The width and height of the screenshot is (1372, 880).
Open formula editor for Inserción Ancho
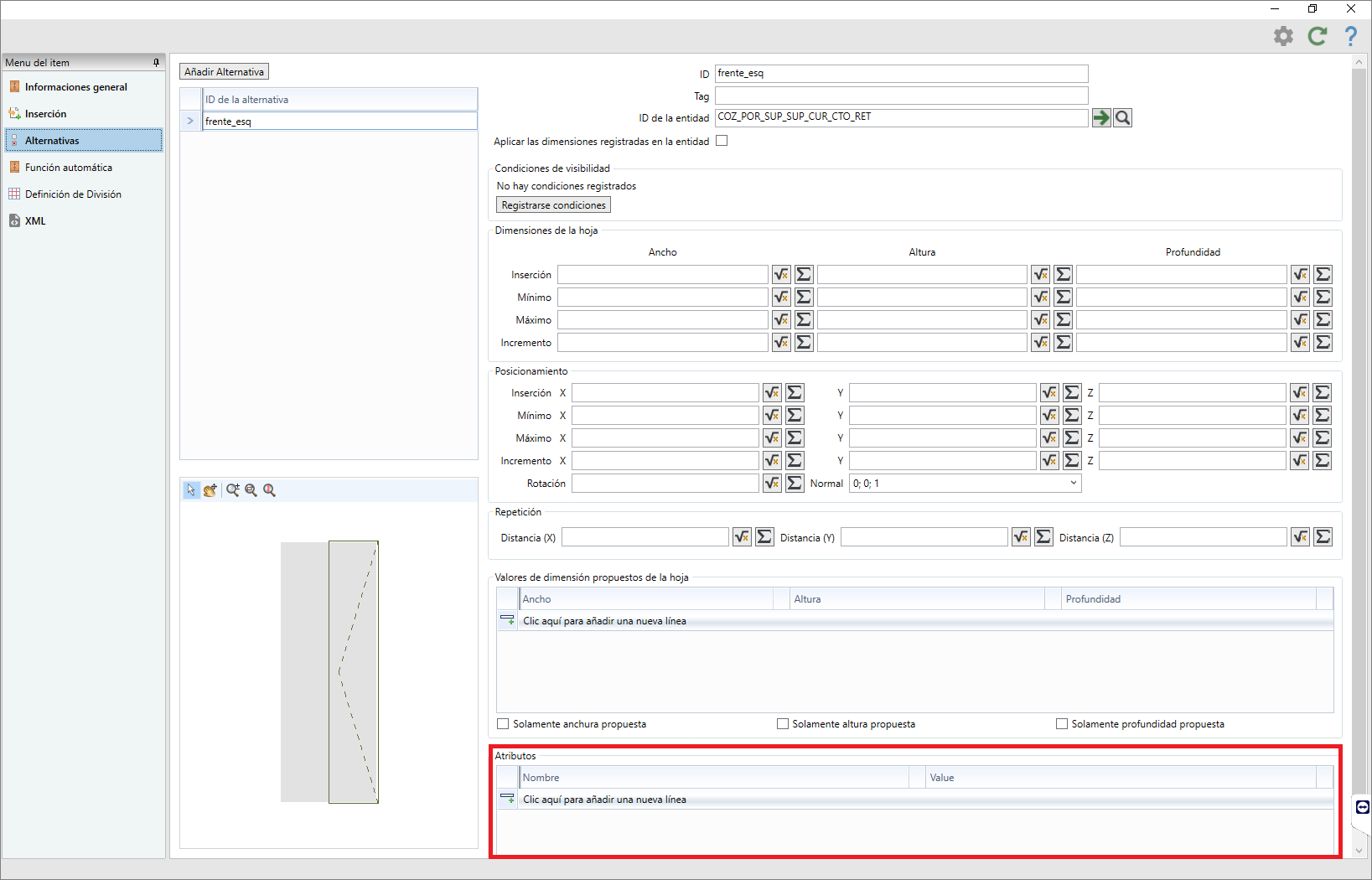coord(781,275)
